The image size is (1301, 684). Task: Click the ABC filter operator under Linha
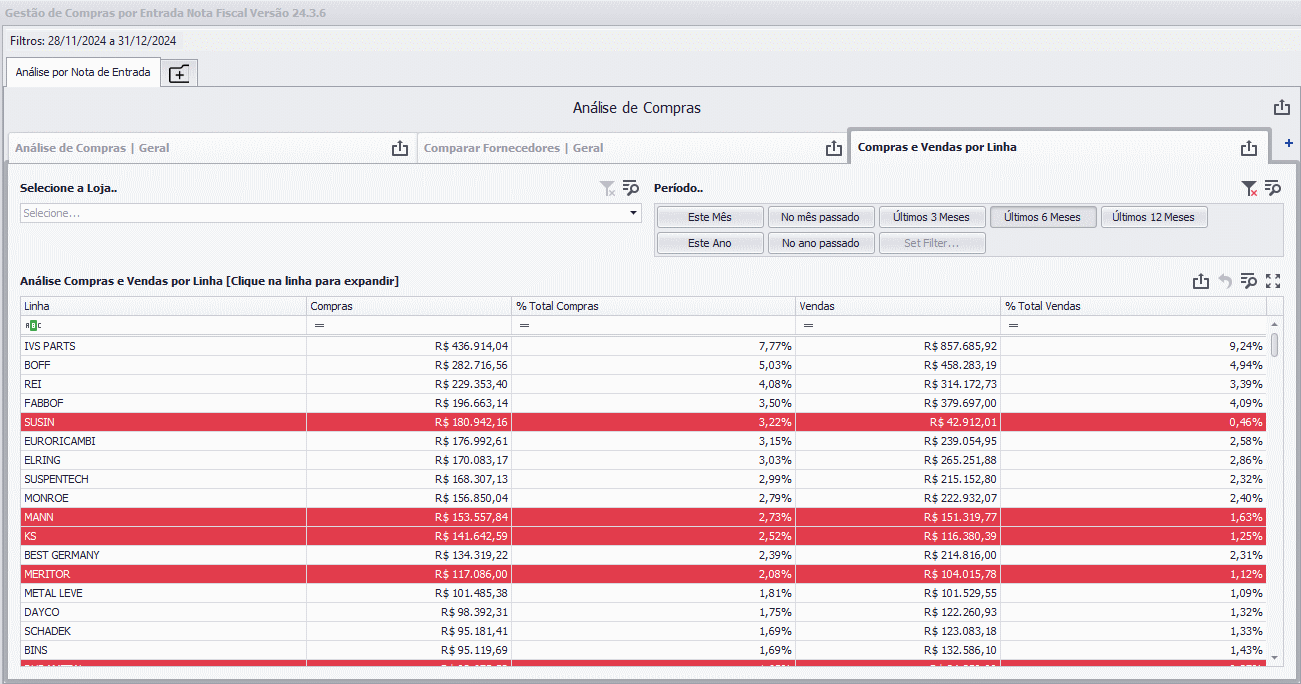[x=34, y=326]
